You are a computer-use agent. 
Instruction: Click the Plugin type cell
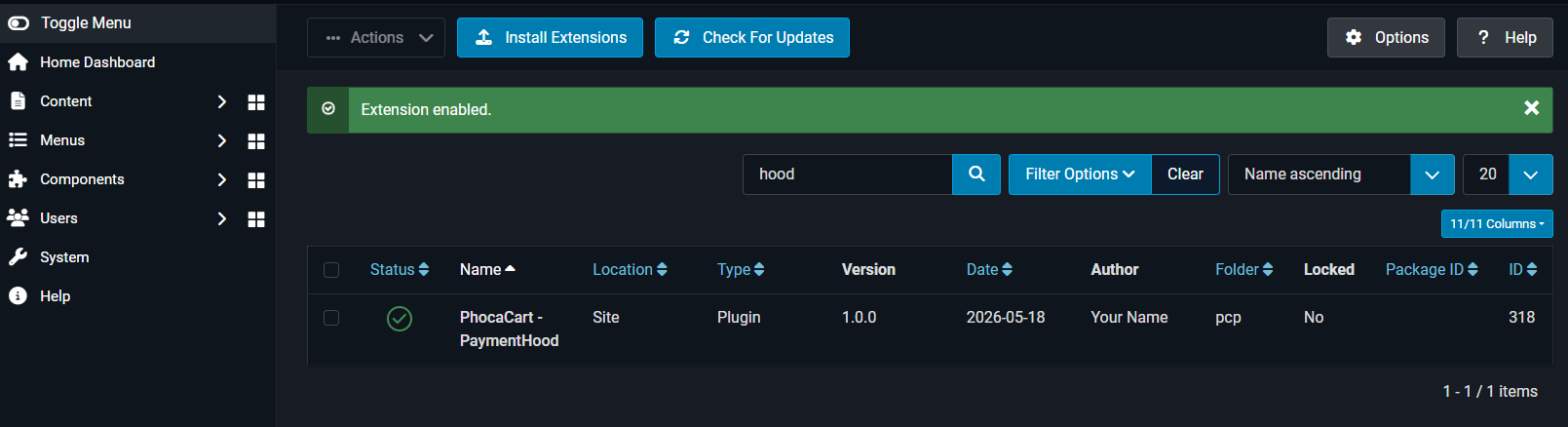739,317
